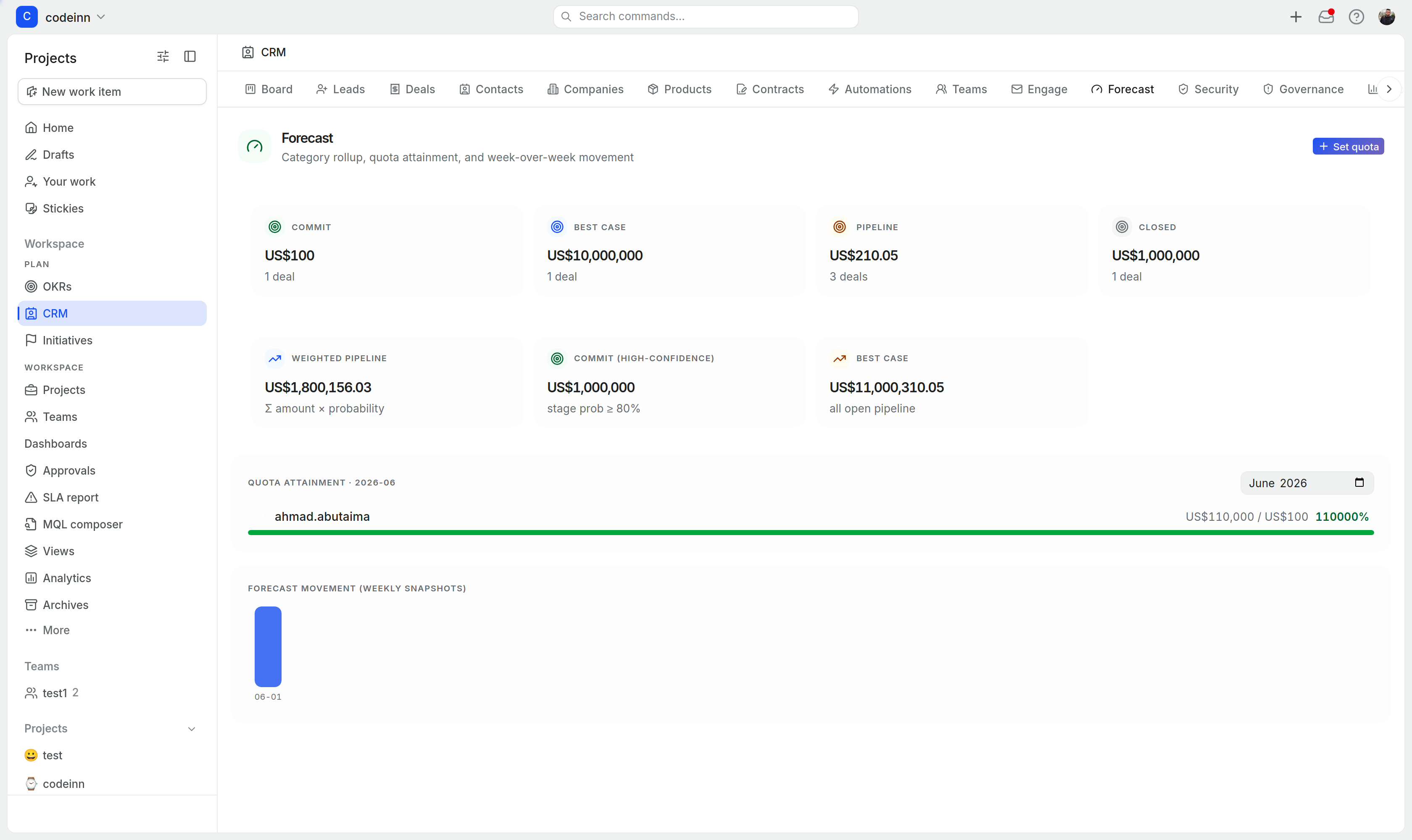Switch to the Contacts tab
The width and height of the screenshot is (1412, 840).
(491, 89)
